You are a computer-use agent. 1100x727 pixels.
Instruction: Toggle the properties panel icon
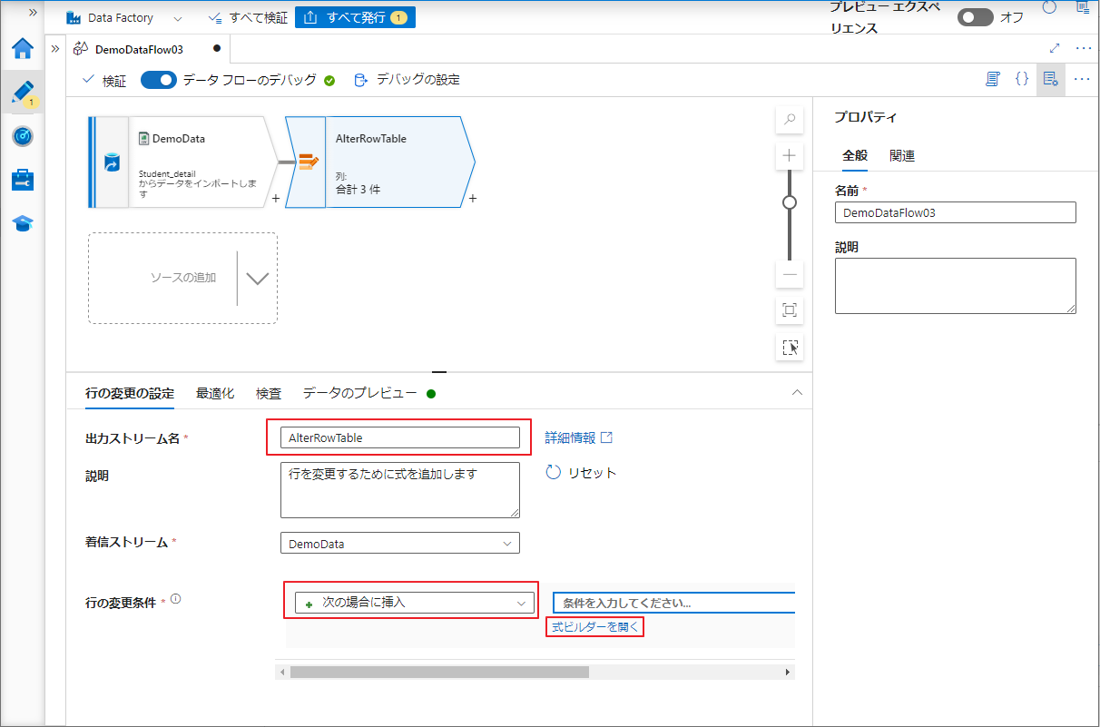click(1050, 79)
